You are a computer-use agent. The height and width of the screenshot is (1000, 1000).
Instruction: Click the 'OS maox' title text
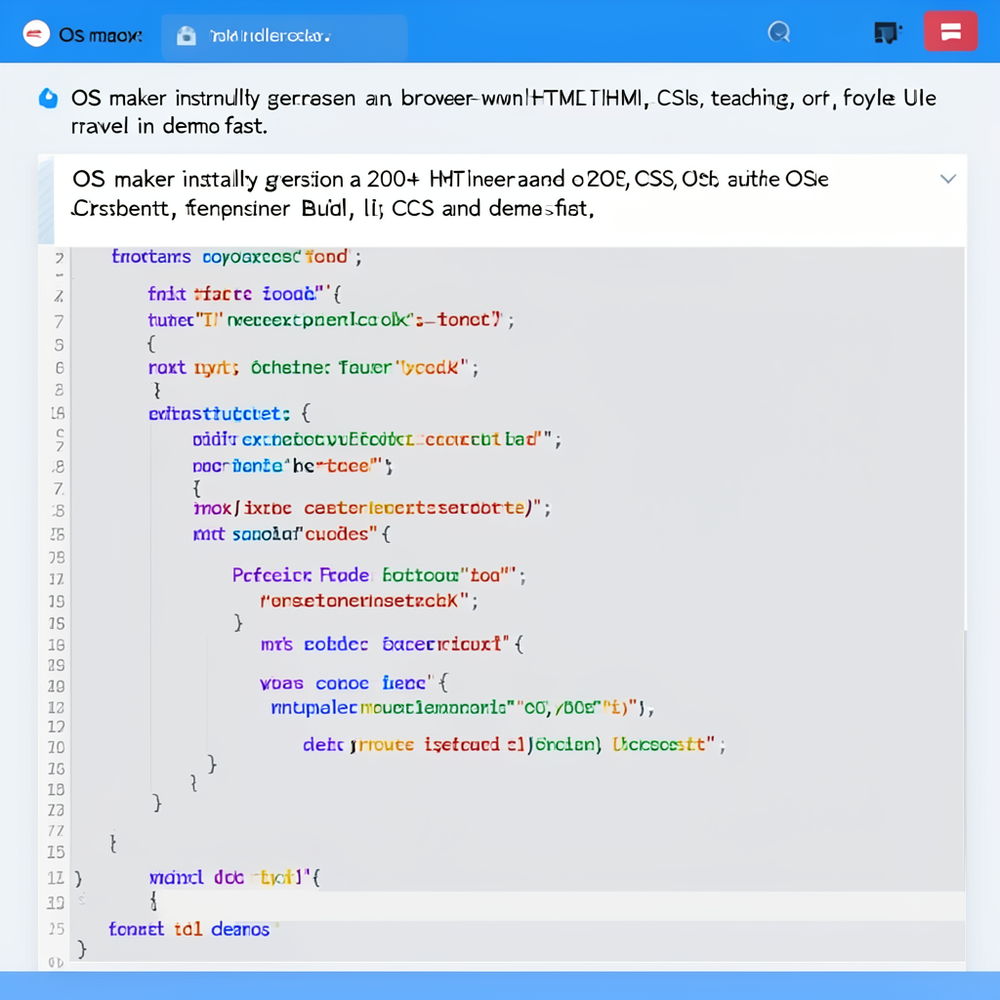(100, 35)
